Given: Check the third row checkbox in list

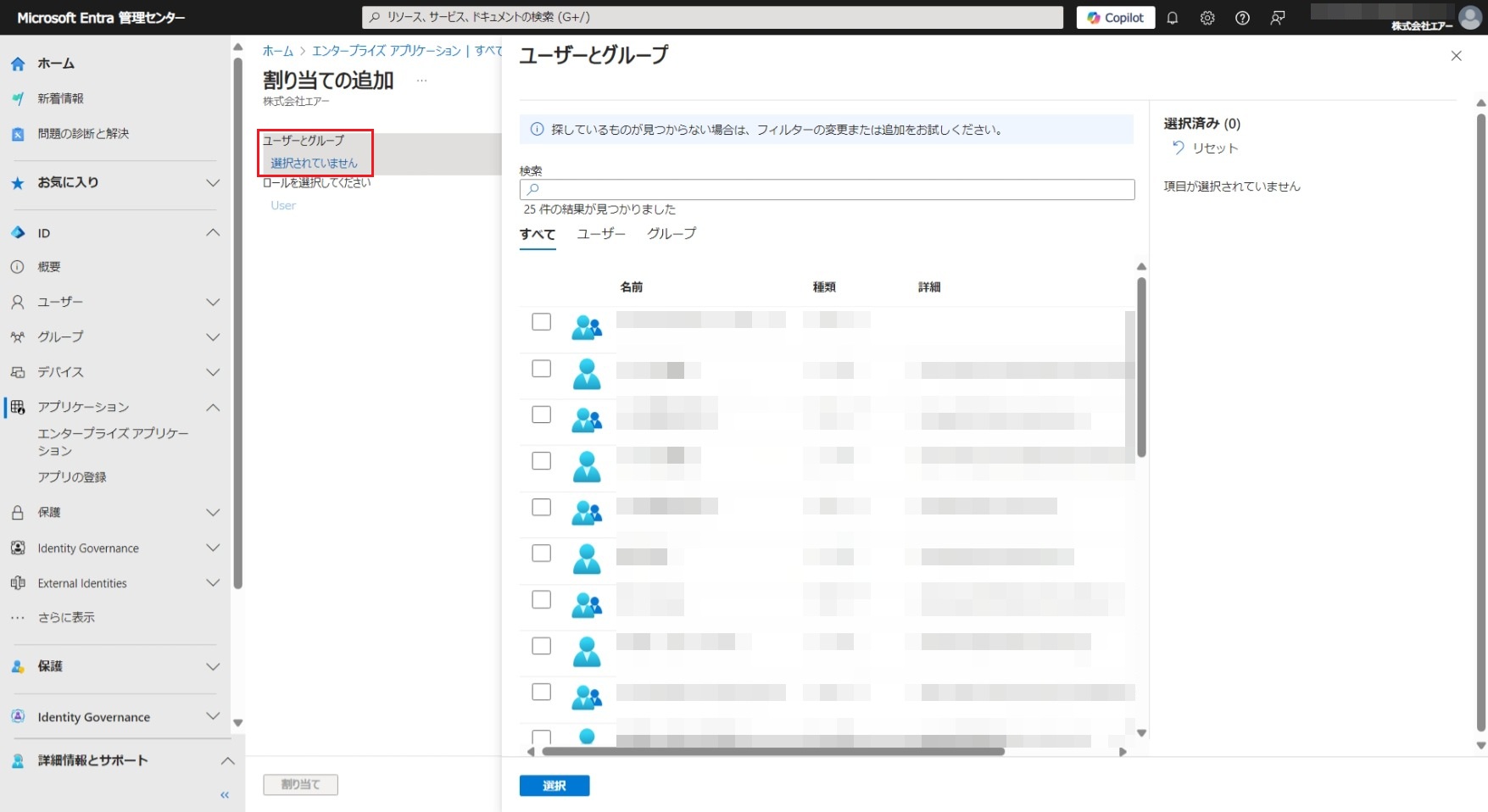Looking at the screenshot, I should 541,414.
